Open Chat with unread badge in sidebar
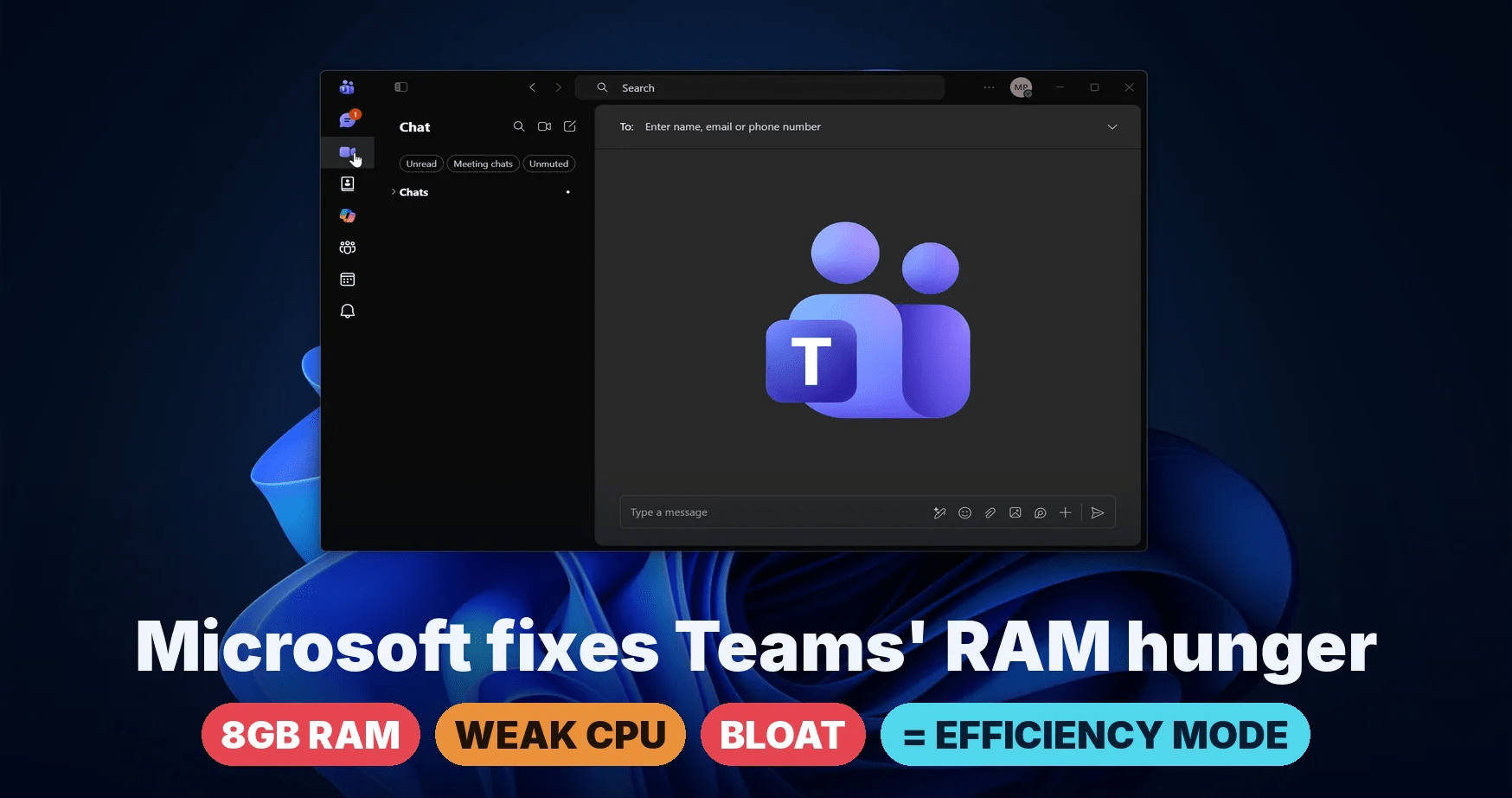 pos(349,119)
